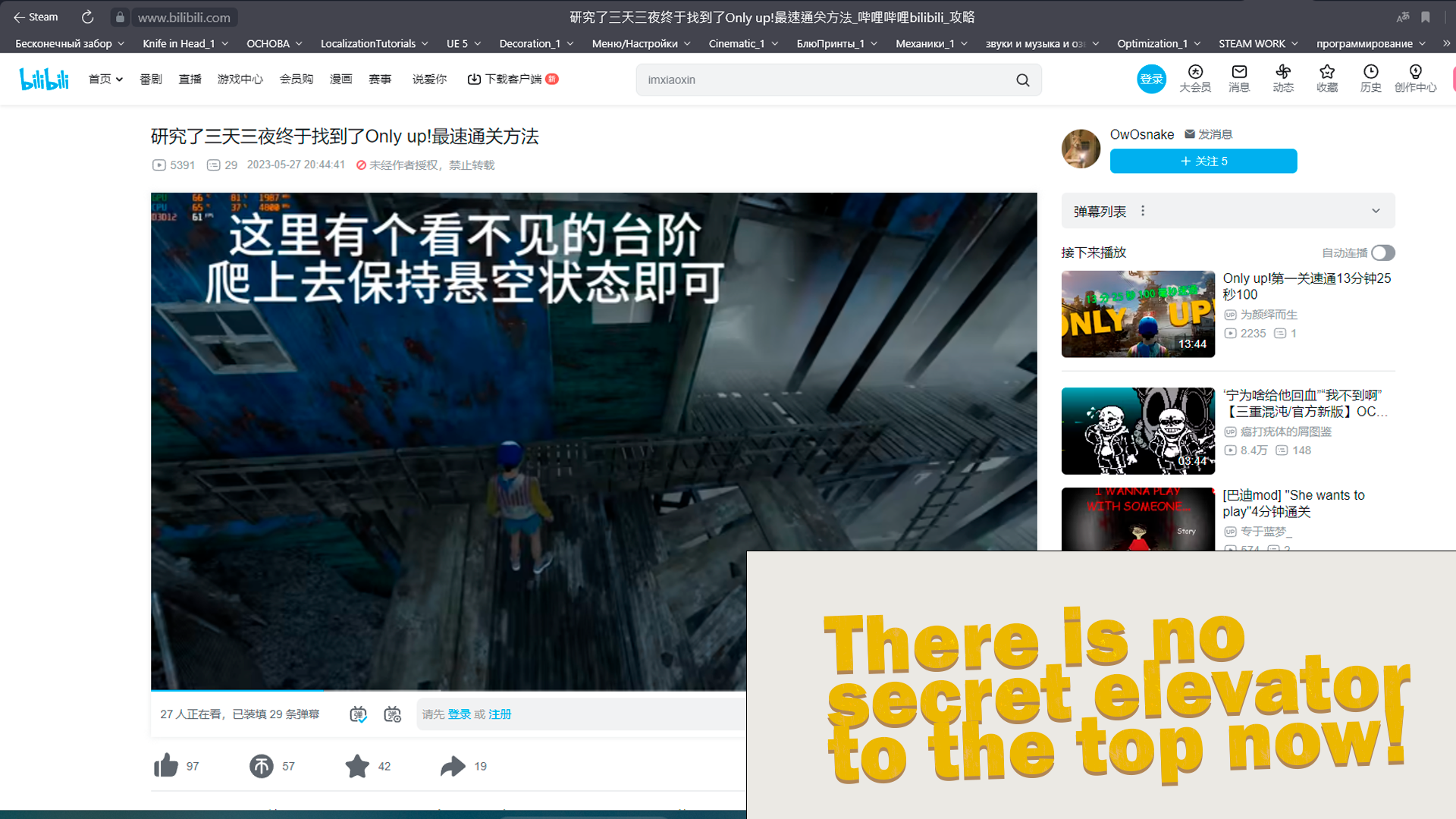The height and width of the screenshot is (819, 1456).
Task: Like the video with the thumbs-up icon
Action: pos(165,766)
